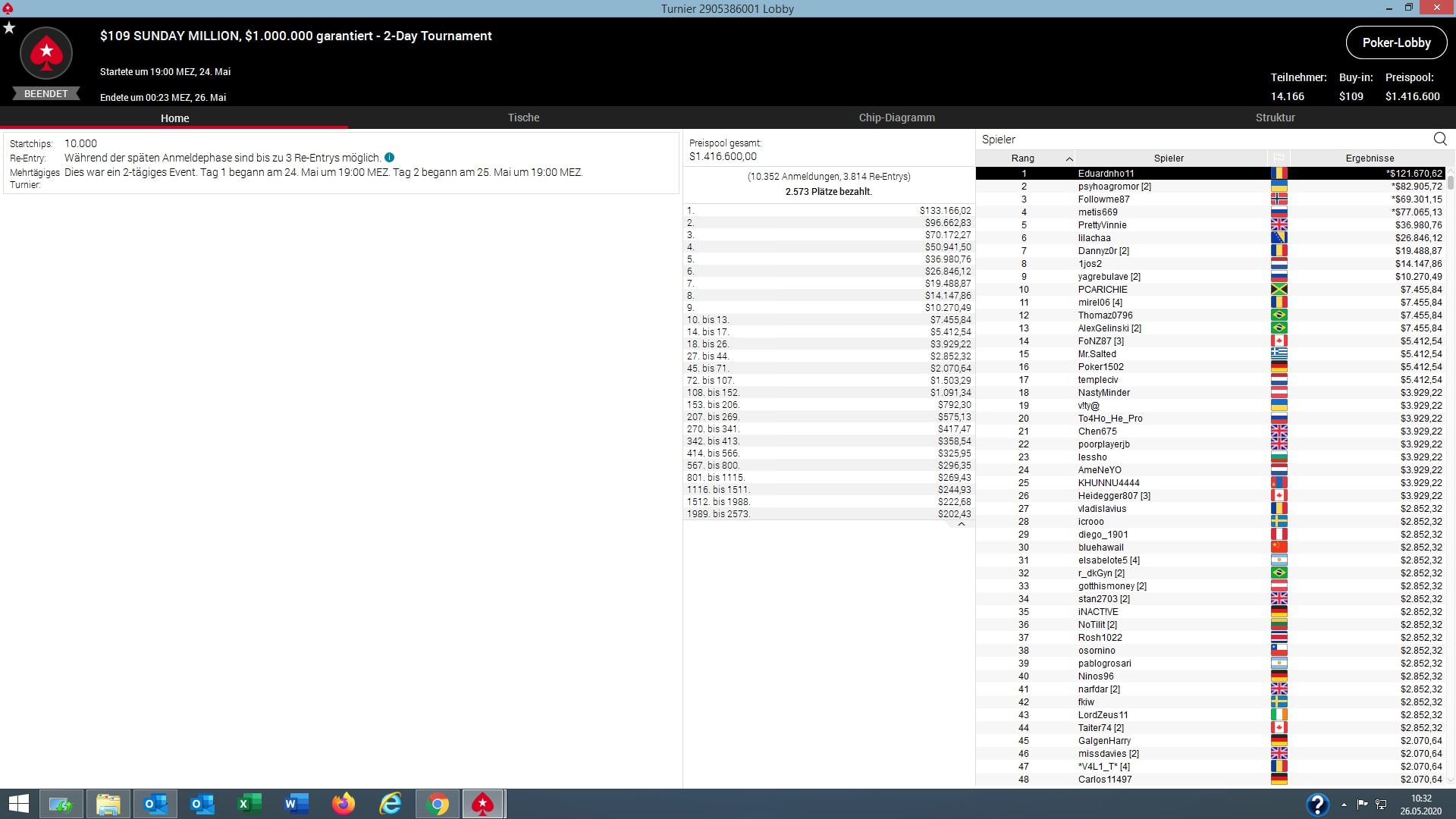Go to the Struktur tab
Image resolution: width=1456 pixels, height=819 pixels.
[x=1275, y=118]
